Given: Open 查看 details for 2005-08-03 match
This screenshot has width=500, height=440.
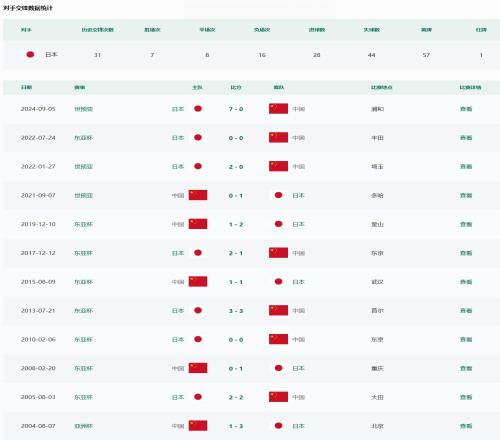Looking at the screenshot, I should click(466, 397).
